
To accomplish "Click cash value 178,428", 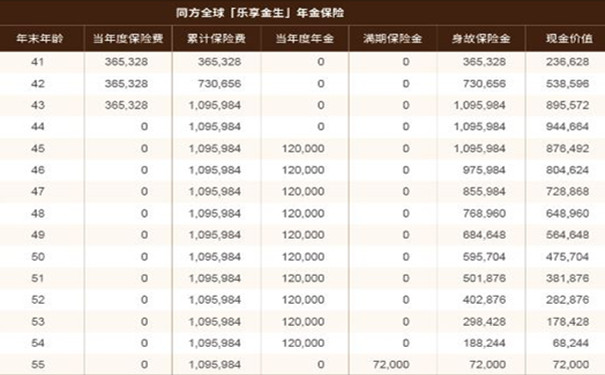I will coord(568,321).
